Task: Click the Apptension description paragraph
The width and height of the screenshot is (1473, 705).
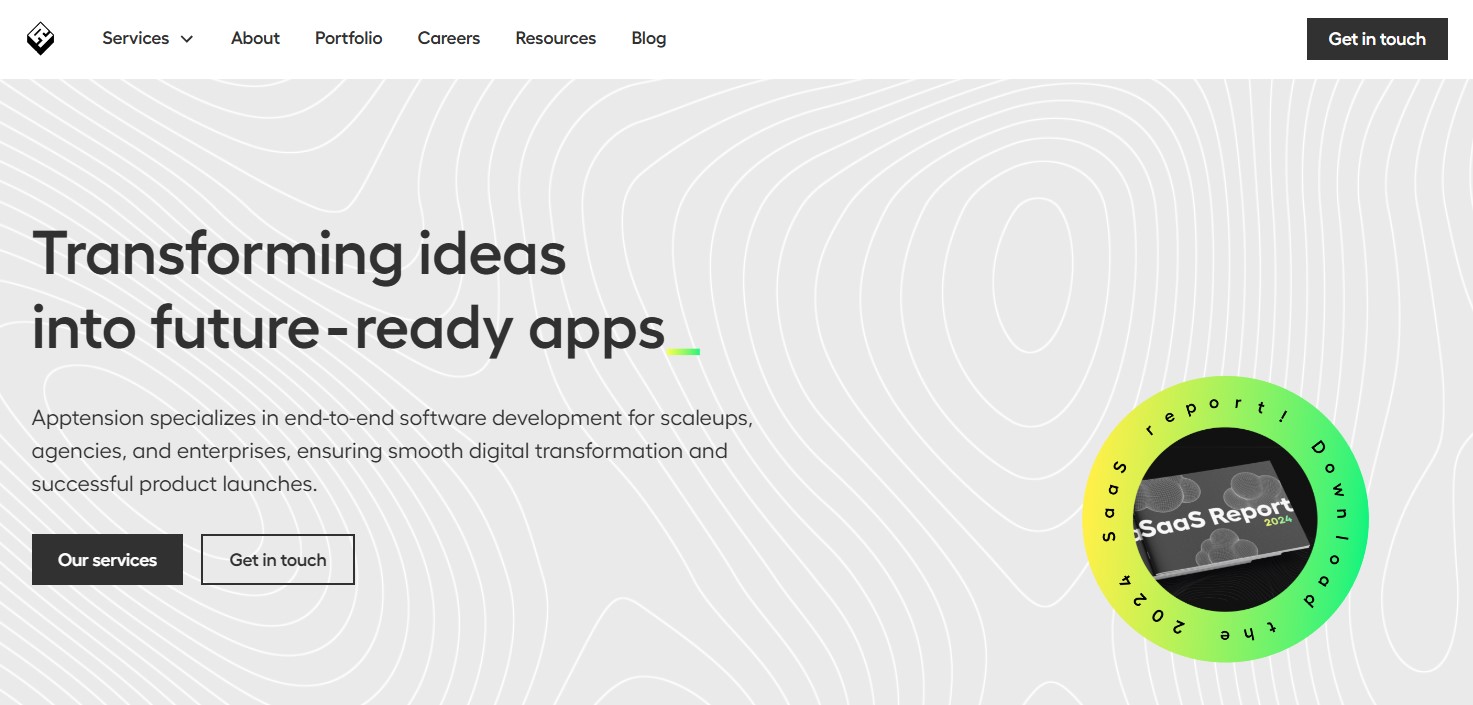Action: tap(391, 451)
